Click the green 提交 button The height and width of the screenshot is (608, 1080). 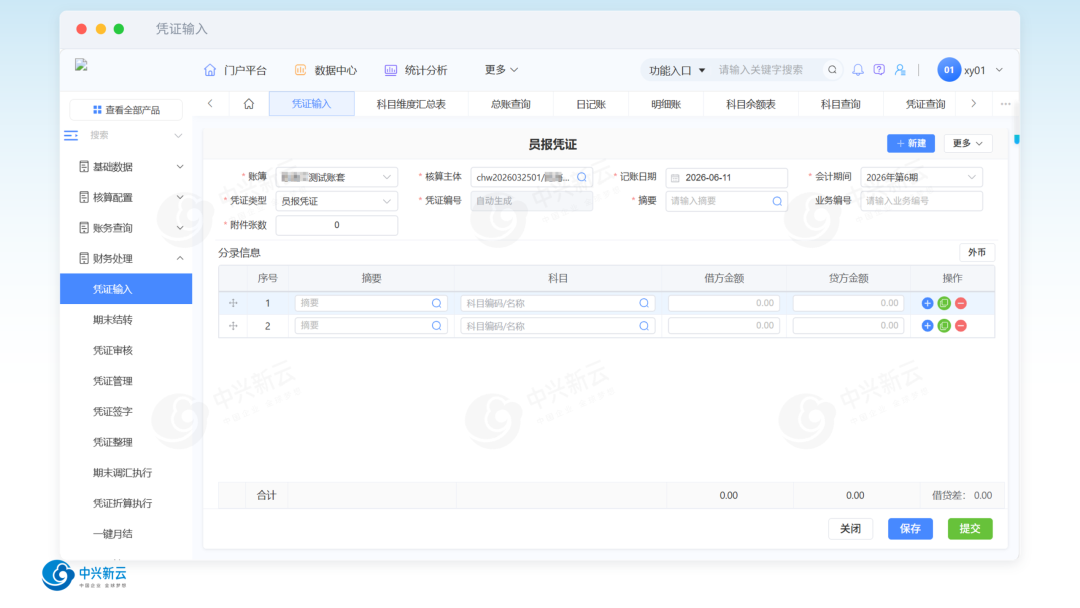(x=970, y=529)
